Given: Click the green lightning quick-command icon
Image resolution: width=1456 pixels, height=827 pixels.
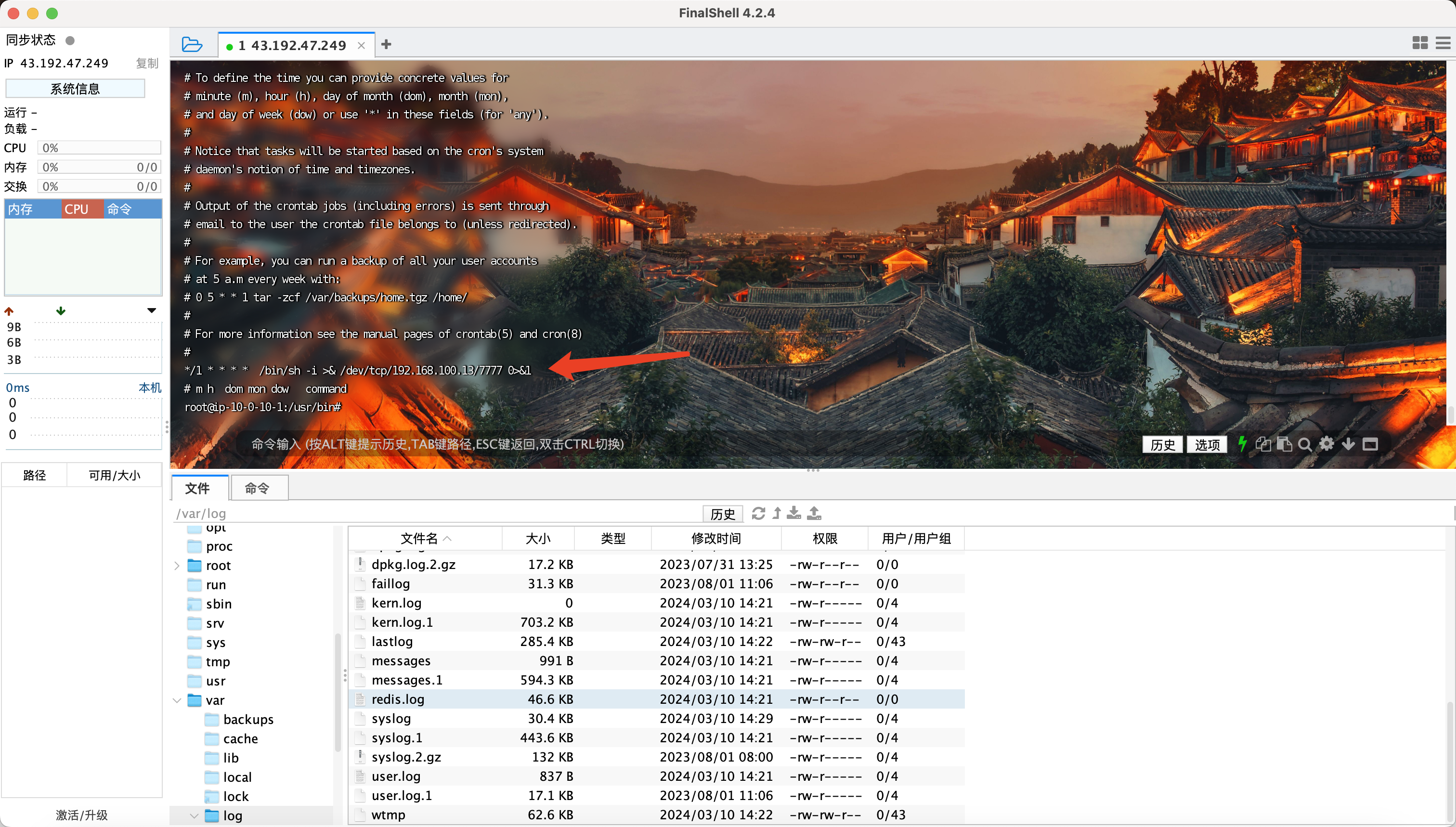Looking at the screenshot, I should [x=1242, y=444].
